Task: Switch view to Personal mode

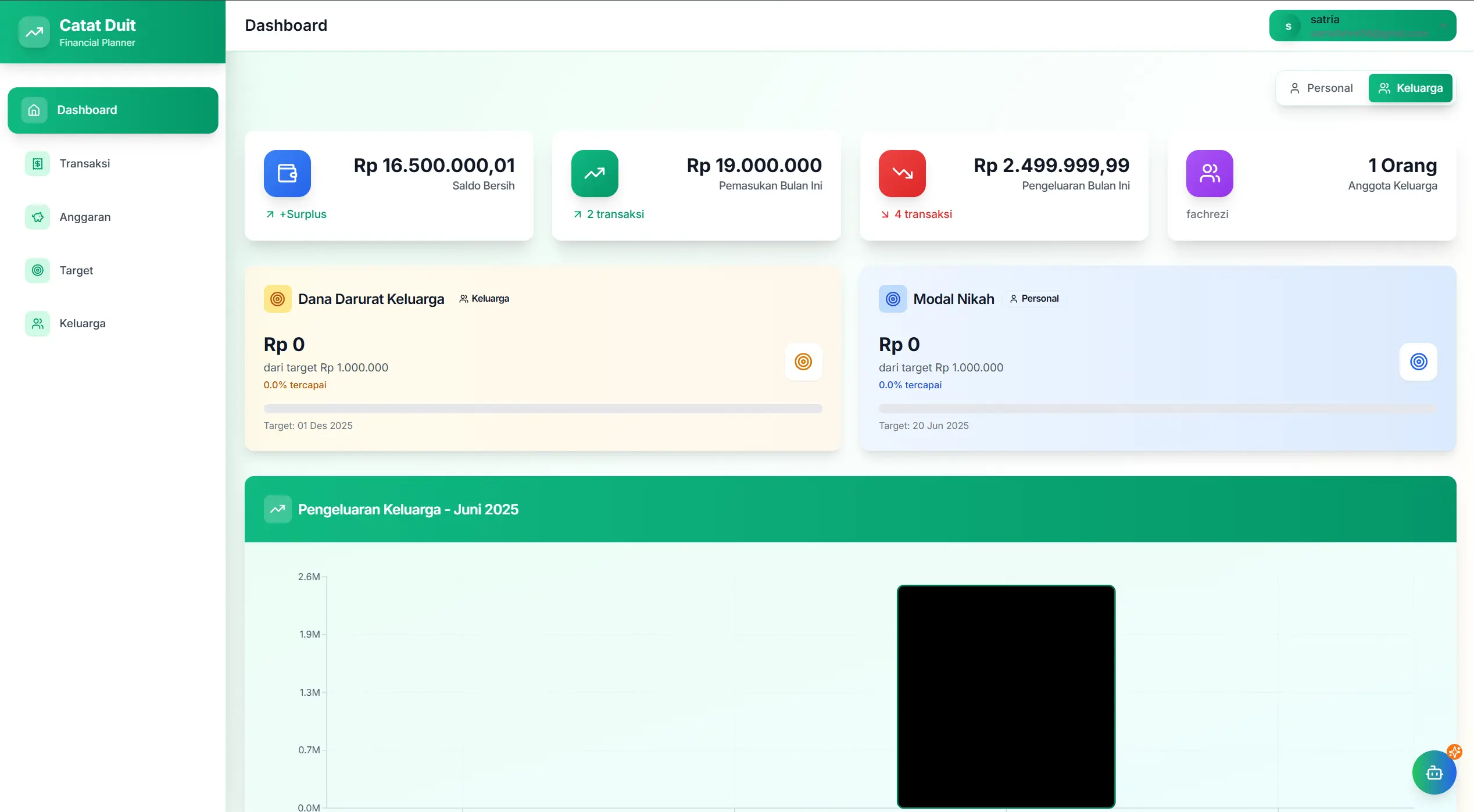Action: (x=1322, y=88)
